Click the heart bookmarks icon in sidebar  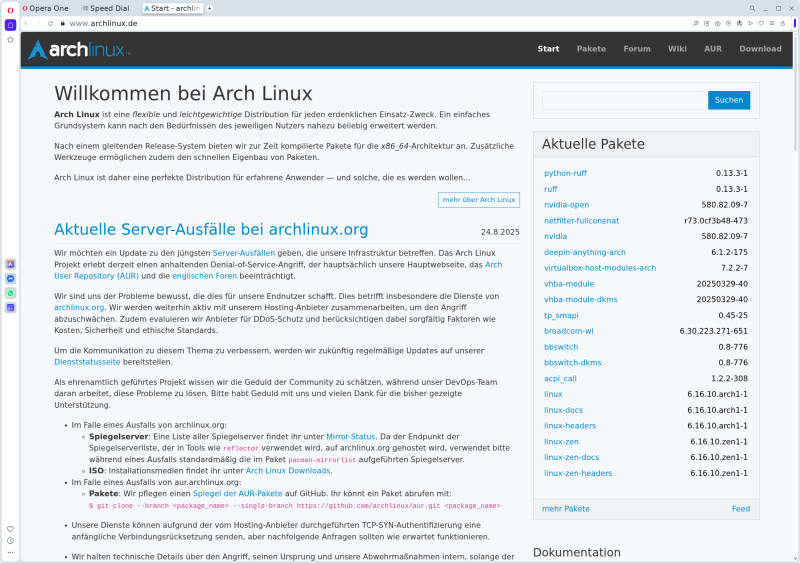(10, 528)
